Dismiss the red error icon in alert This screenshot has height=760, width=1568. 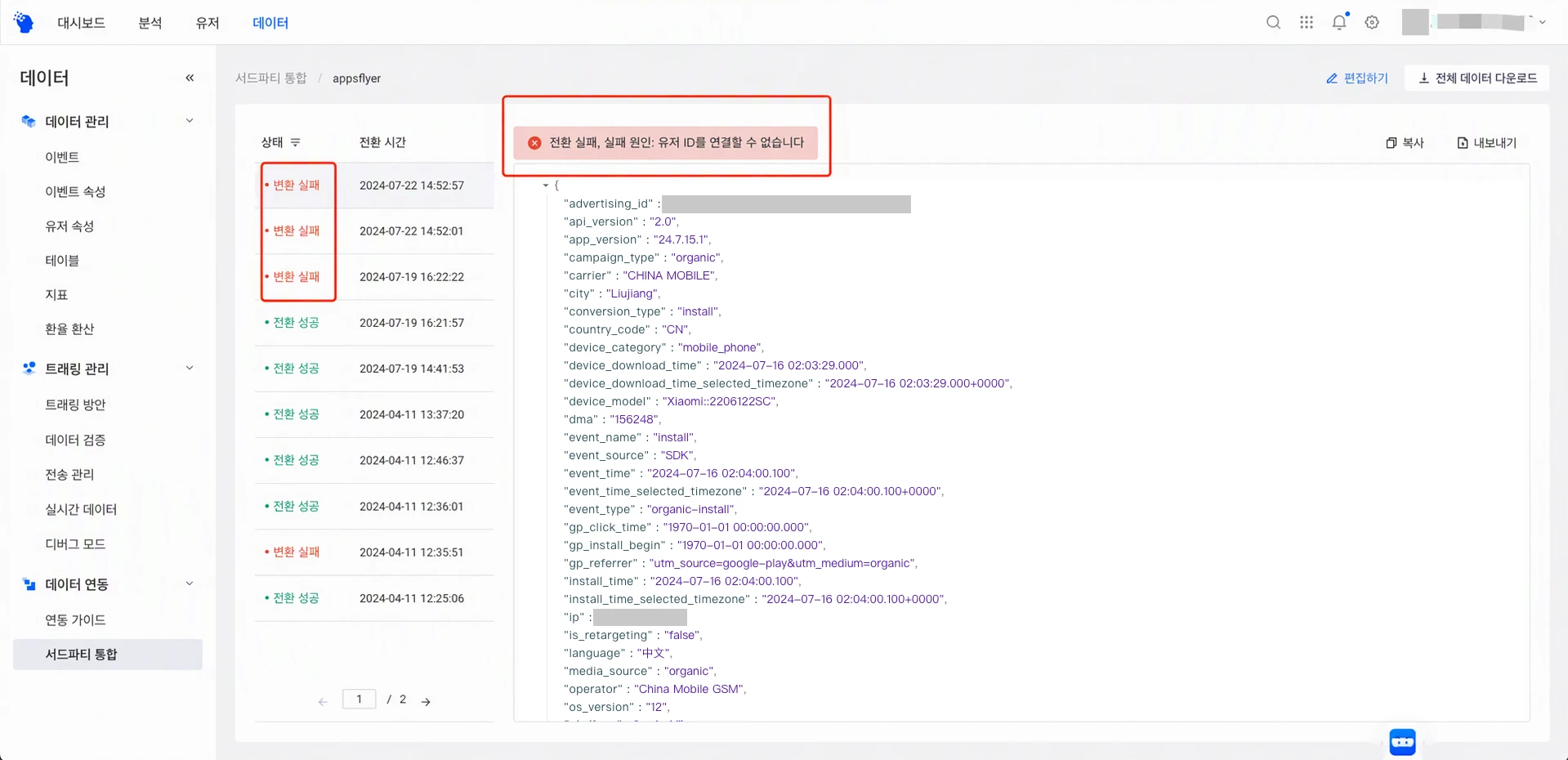pyautogui.click(x=534, y=142)
